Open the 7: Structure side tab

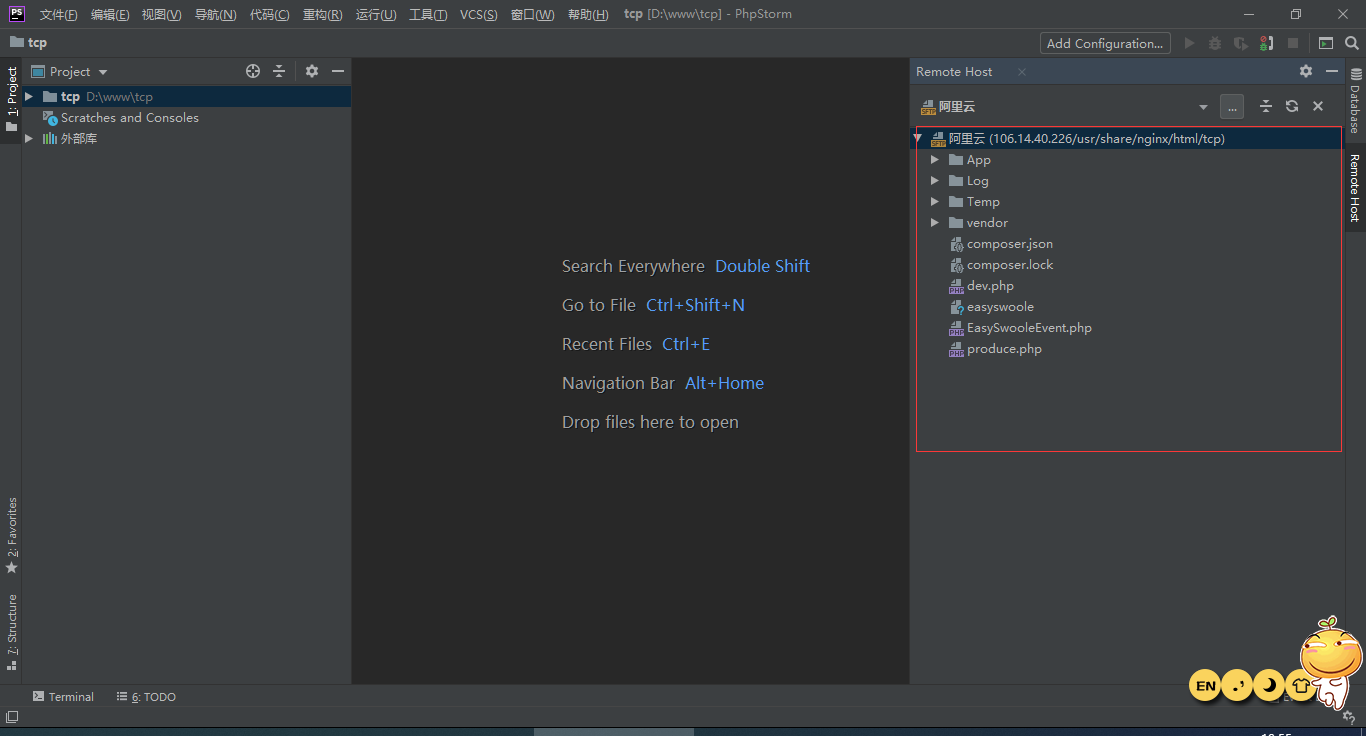point(11,632)
